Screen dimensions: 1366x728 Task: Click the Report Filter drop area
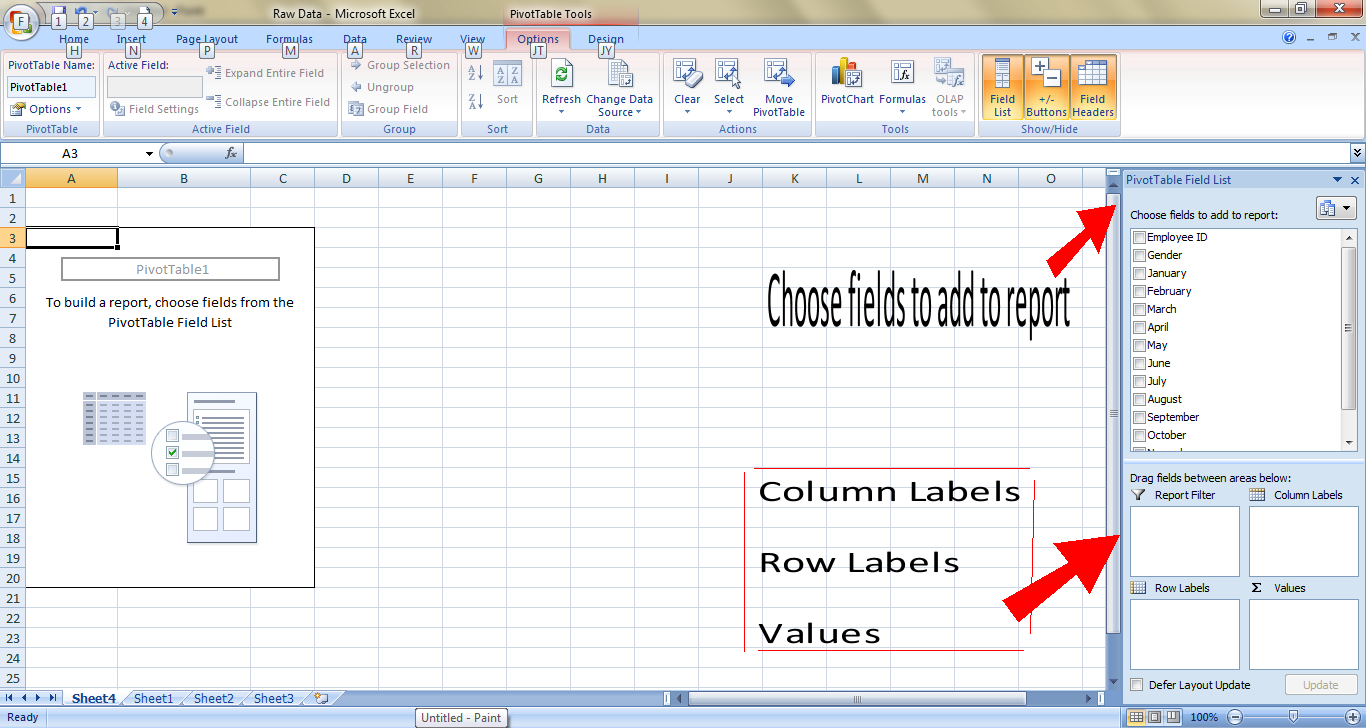[x=1184, y=541]
